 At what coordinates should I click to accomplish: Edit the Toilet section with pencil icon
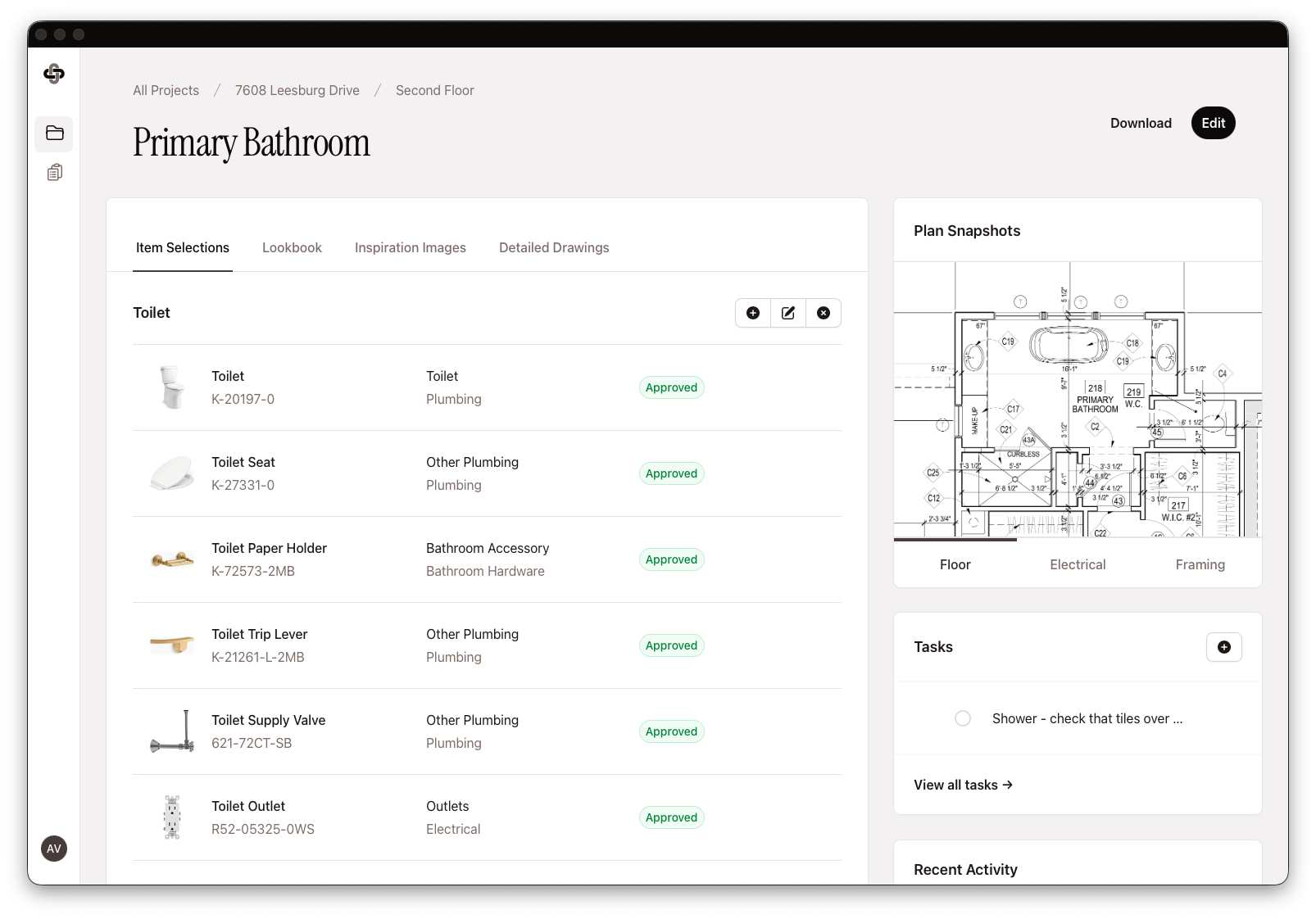[x=788, y=313]
